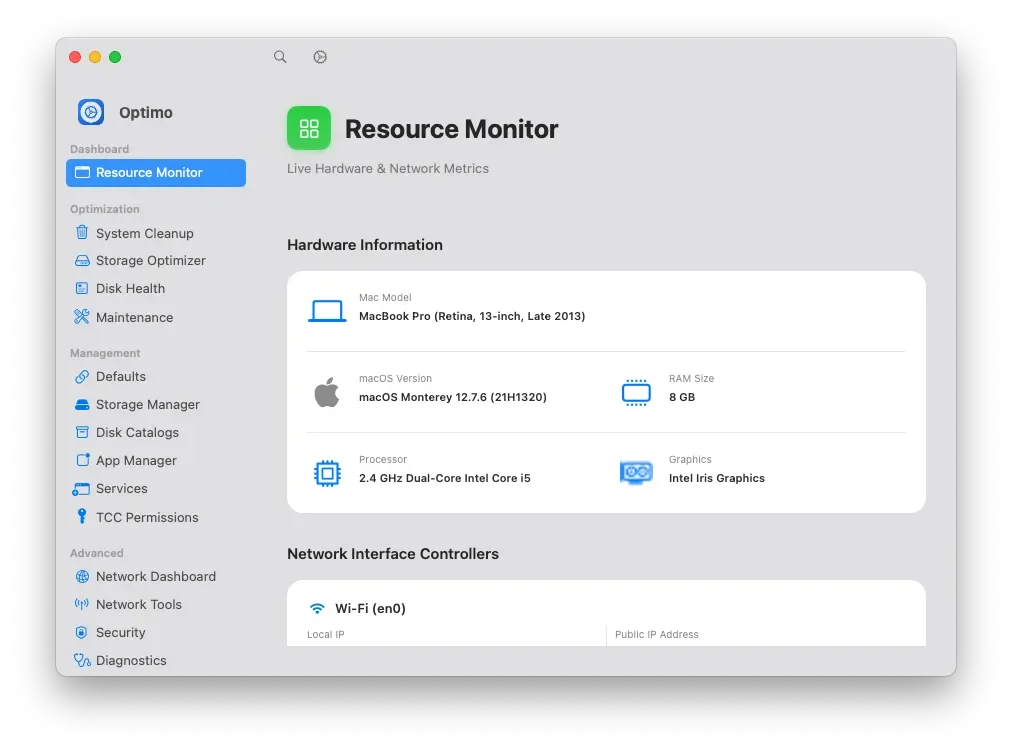The height and width of the screenshot is (750, 1012).
Task: Click the macOS Monterey 12.7.6 (21H1320) value
Action: pos(452,397)
